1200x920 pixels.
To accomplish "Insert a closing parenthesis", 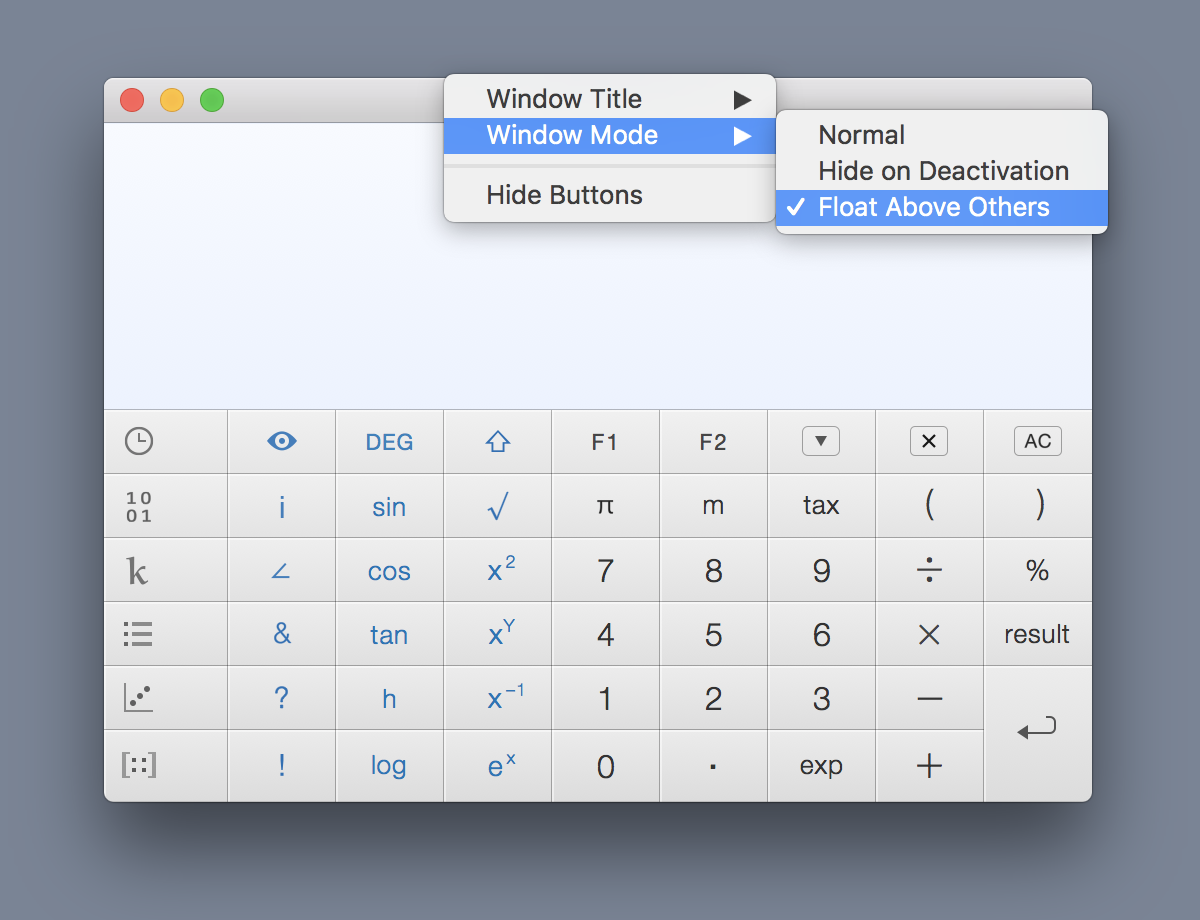I will [1038, 506].
